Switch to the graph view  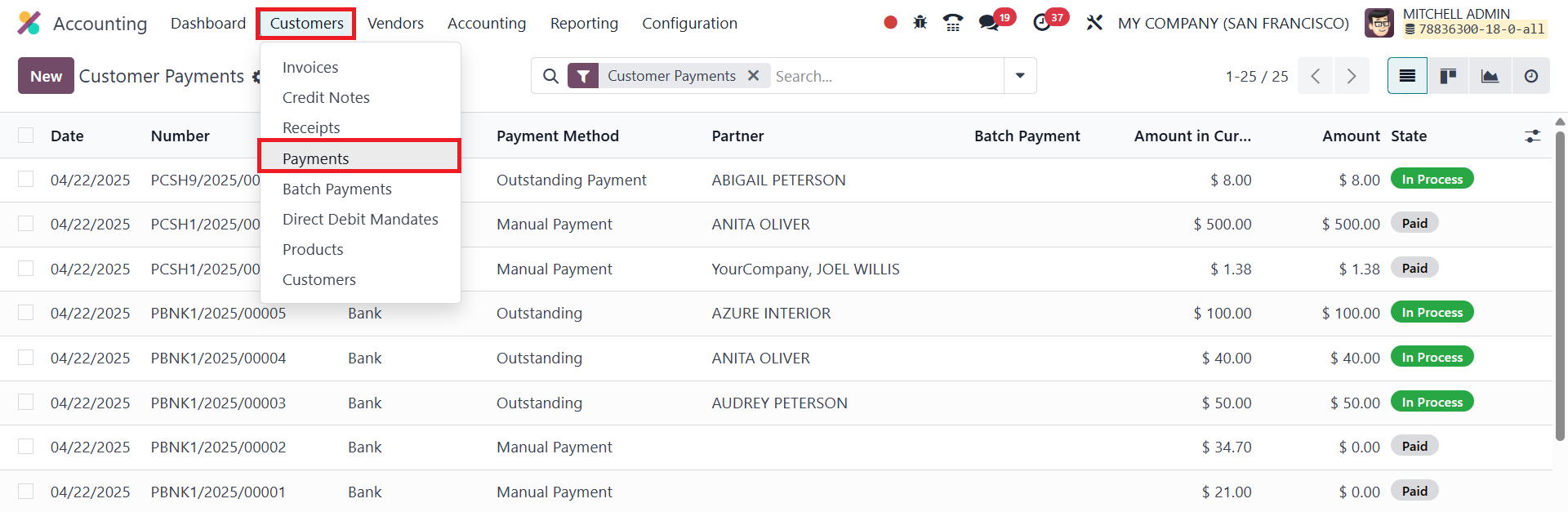click(1490, 76)
